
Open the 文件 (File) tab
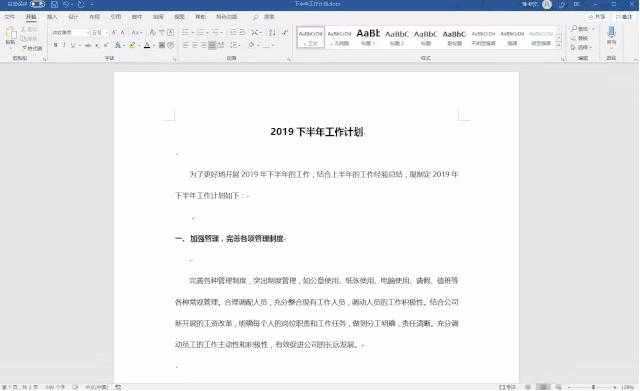pyautogui.click(x=9, y=17)
